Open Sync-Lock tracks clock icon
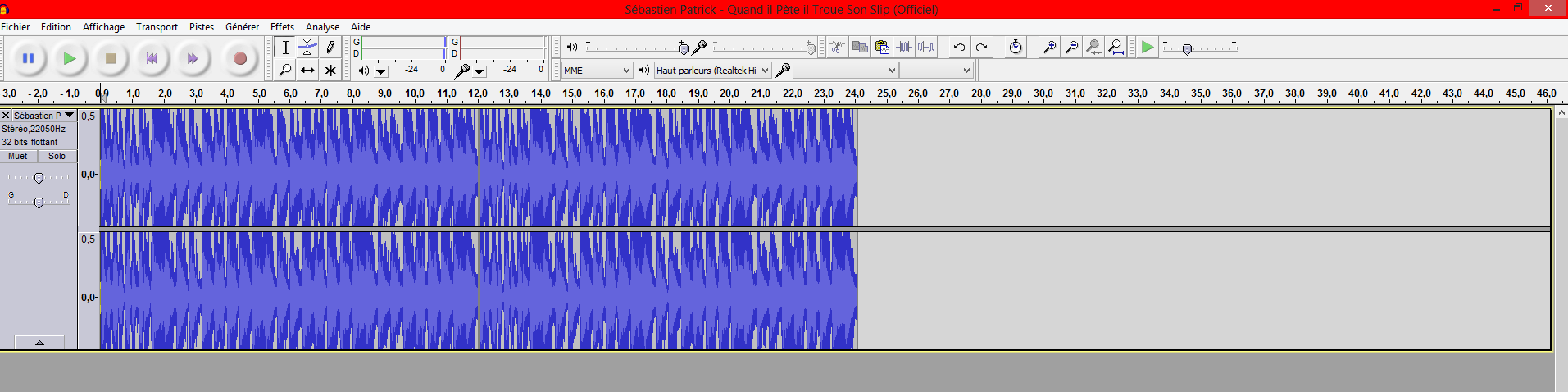Screen dimensions: 1568x392 [1016, 47]
